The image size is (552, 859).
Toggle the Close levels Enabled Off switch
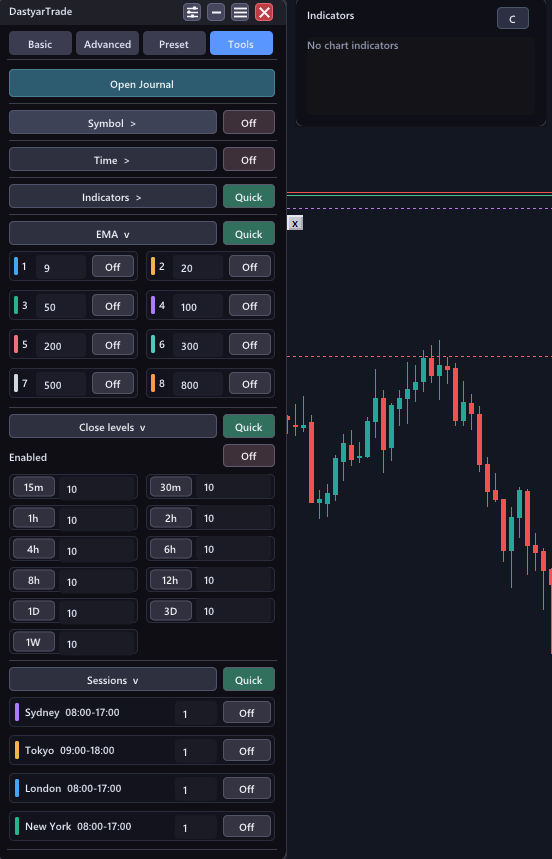[x=249, y=456]
